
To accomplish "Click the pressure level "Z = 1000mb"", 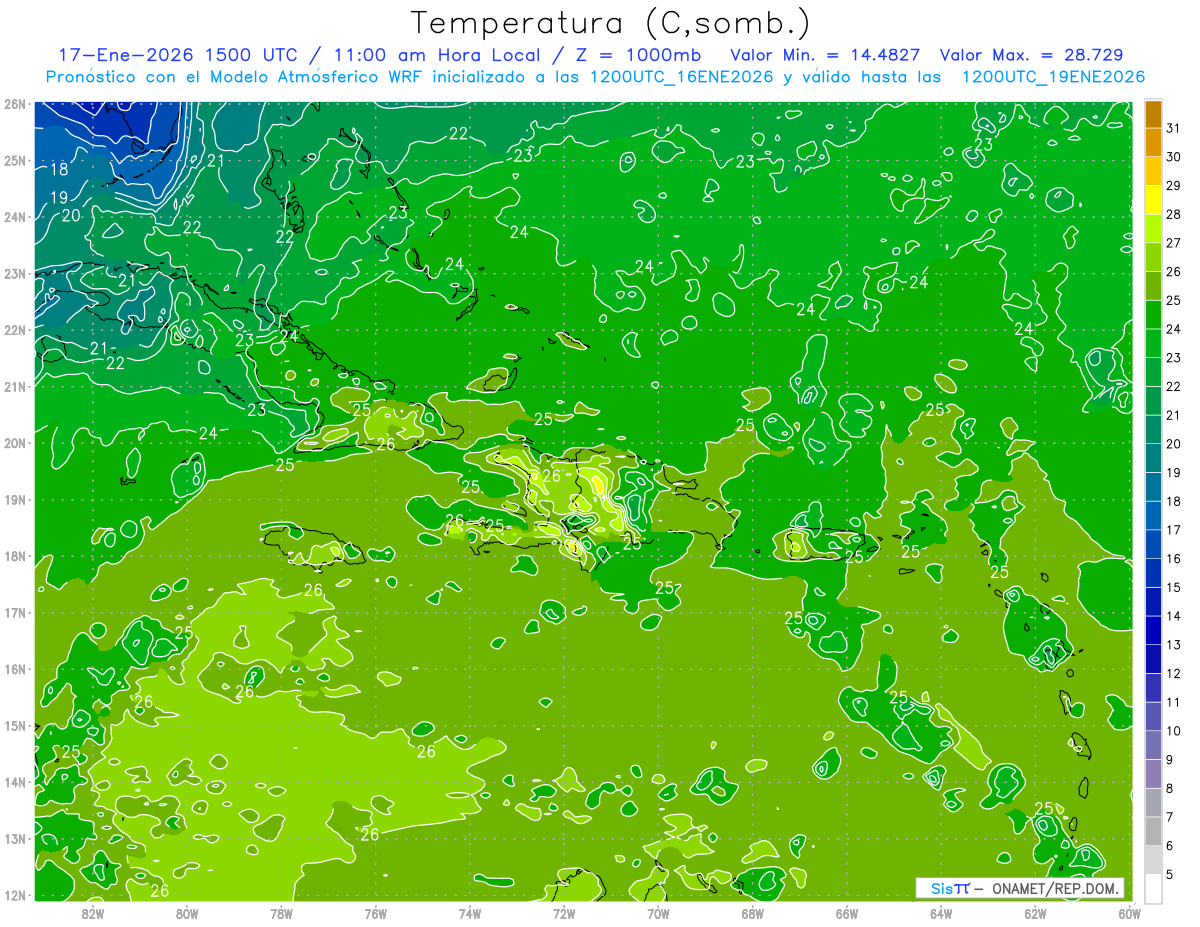I will pyautogui.click(x=634, y=55).
